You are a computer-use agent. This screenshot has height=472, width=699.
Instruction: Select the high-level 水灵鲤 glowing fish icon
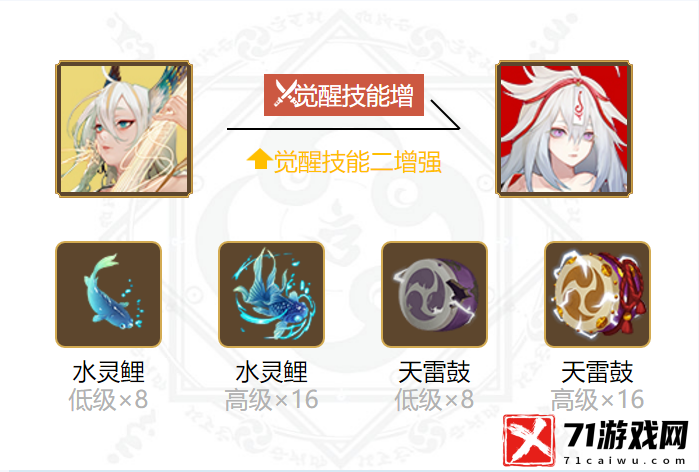tap(271, 294)
